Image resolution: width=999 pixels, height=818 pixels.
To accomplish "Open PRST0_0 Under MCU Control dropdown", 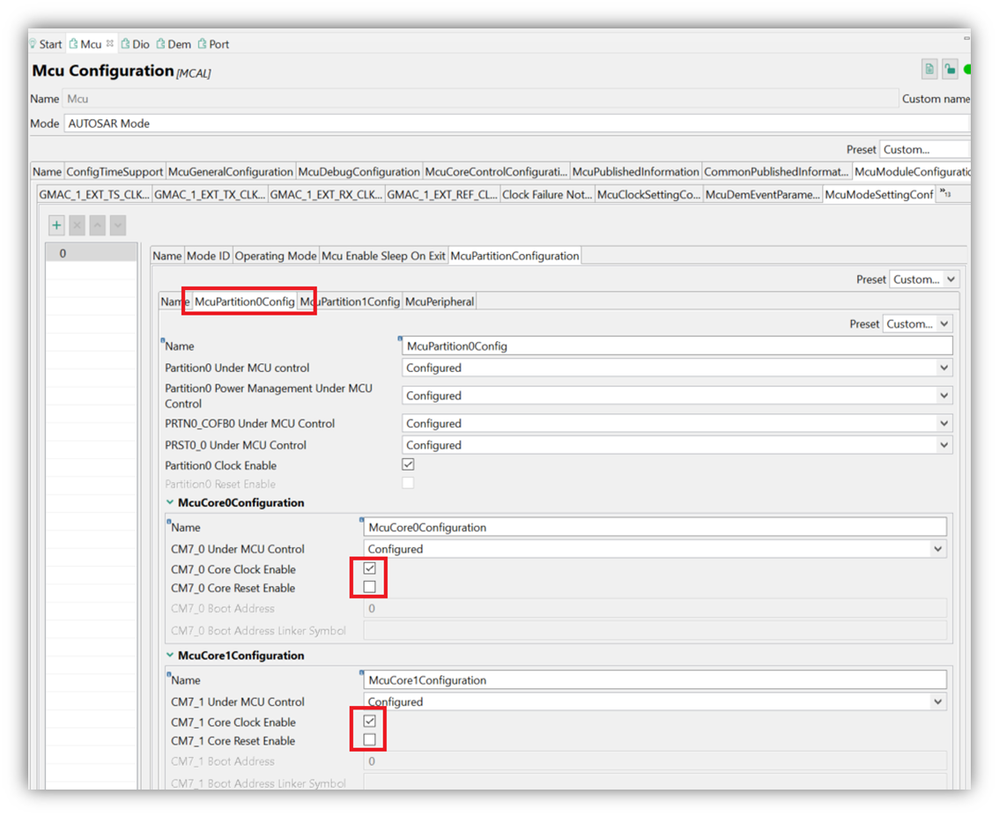I will pyautogui.click(x=677, y=445).
